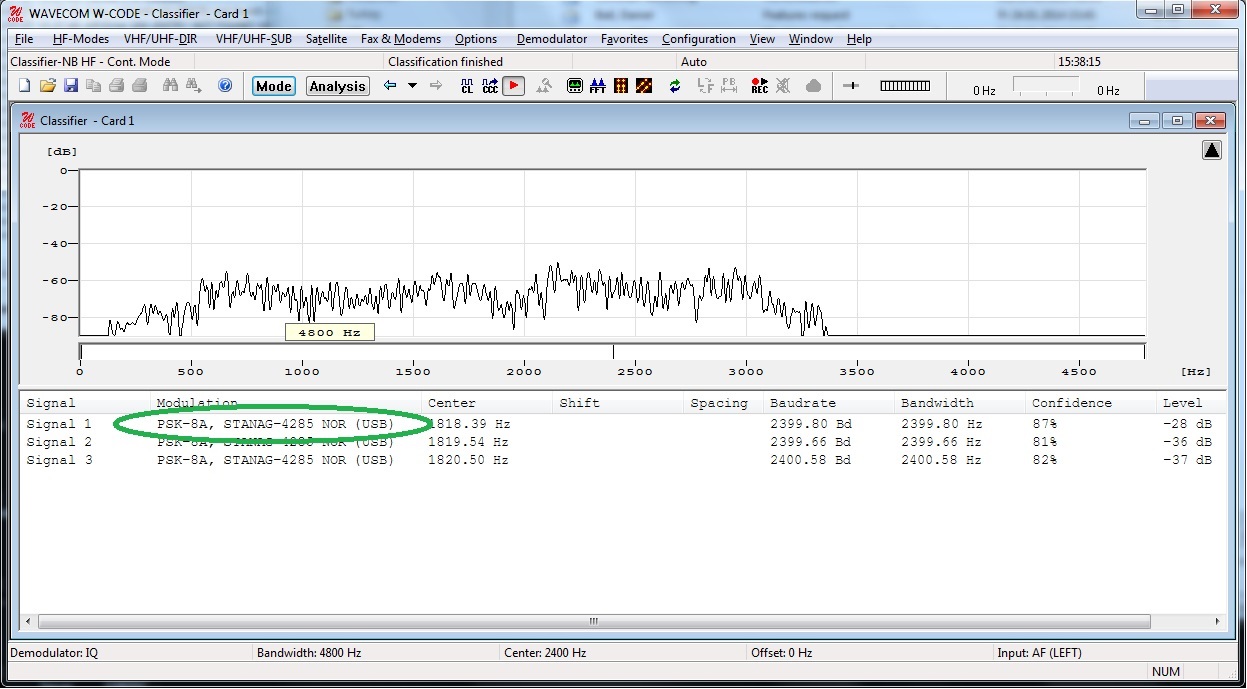Viewport: 1247px width, 689px height.
Task: Save with the floppy disk icon
Action: (x=71, y=86)
